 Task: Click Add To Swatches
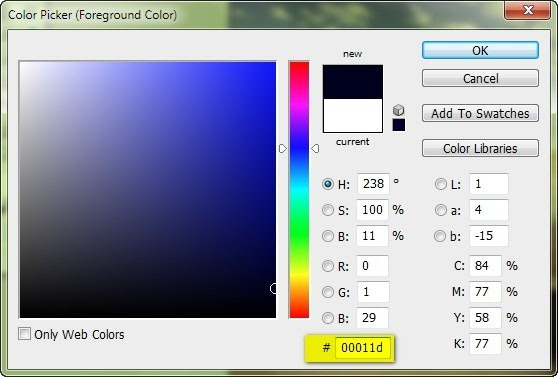pos(480,113)
